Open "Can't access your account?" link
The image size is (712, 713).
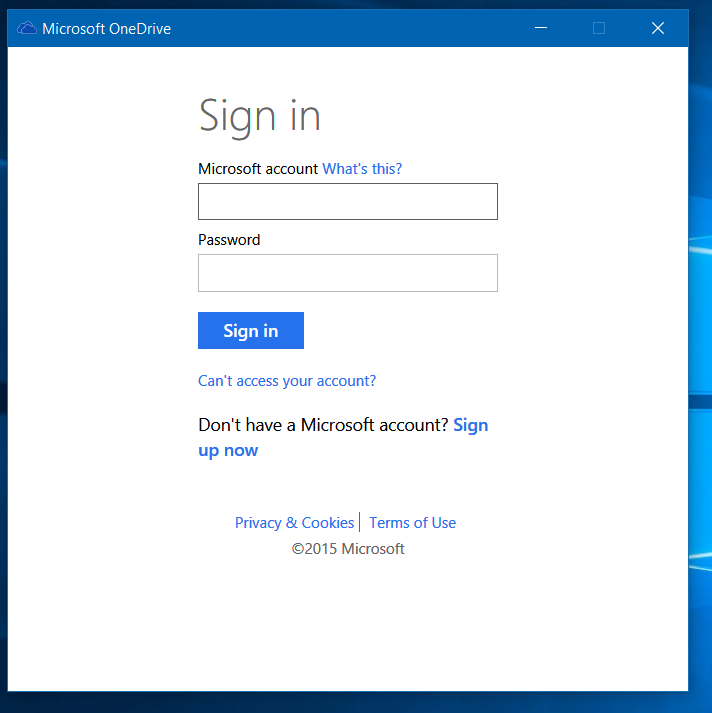tap(287, 381)
